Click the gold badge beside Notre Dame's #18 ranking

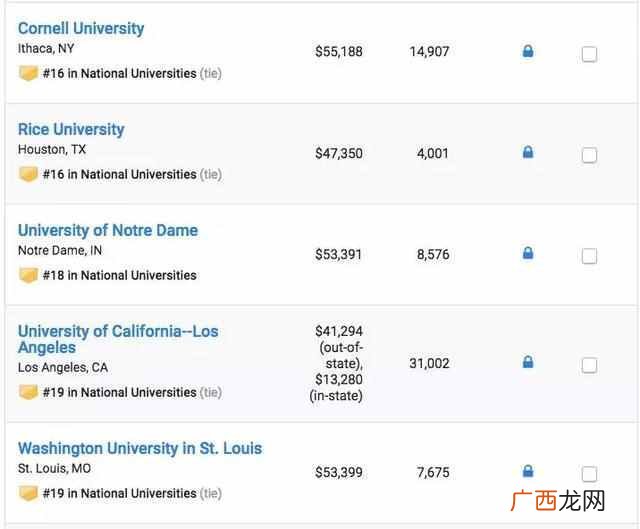28,276
